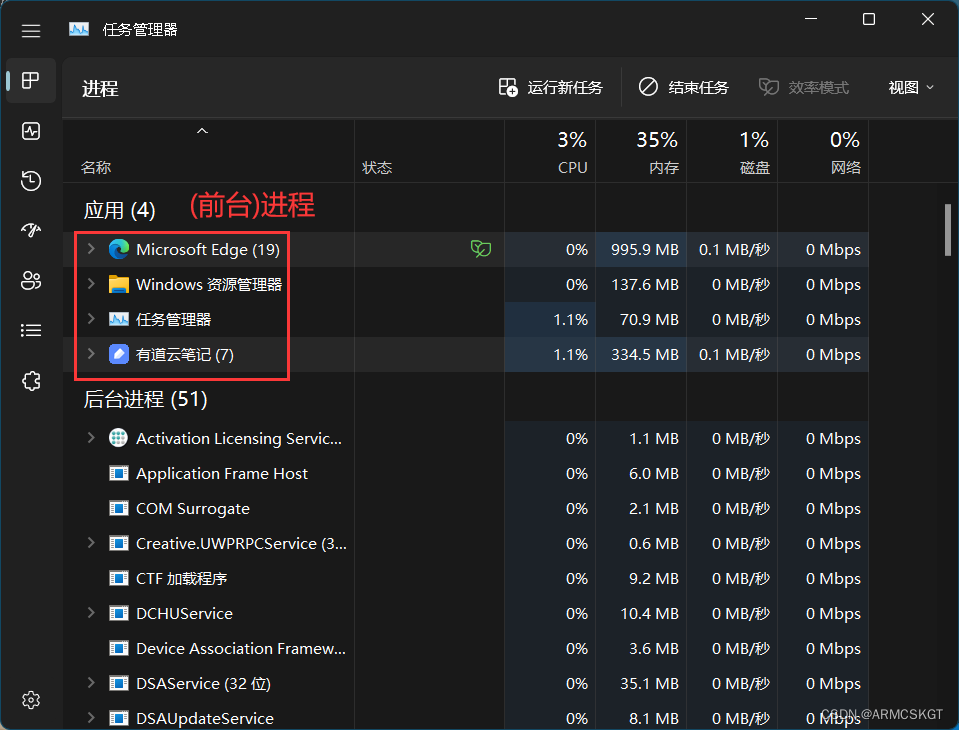Expand the Windows 资源管理器 process group

coord(91,283)
